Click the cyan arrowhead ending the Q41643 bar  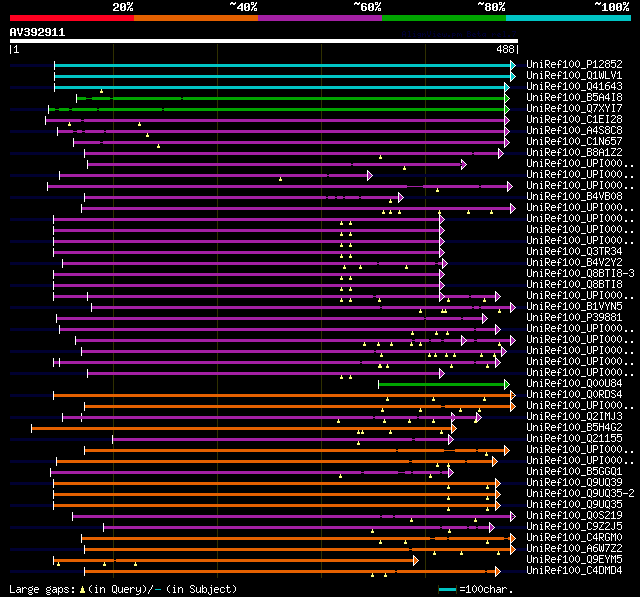tap(507, 87)
